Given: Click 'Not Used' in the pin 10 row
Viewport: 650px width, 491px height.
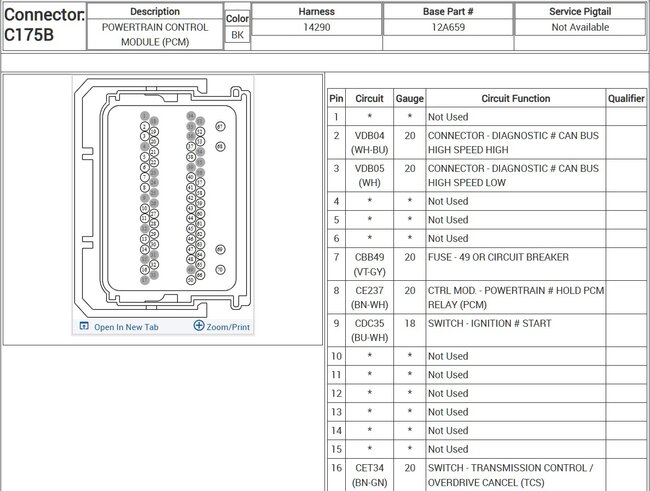Looking at the screenshot, I should 448,356.
